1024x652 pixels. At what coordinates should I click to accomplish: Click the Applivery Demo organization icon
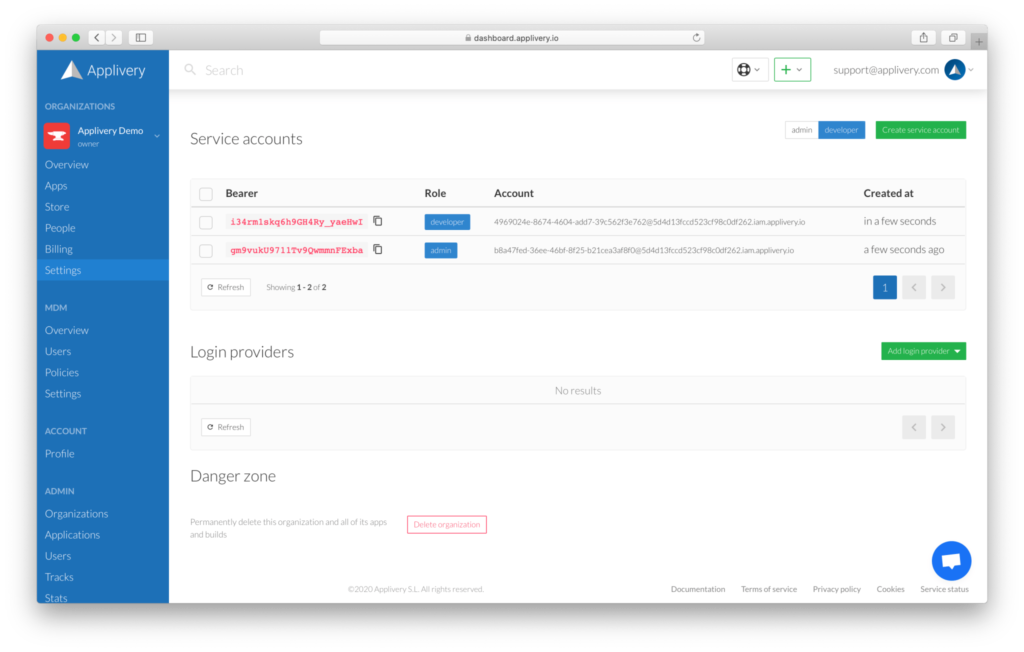point(57,135)
